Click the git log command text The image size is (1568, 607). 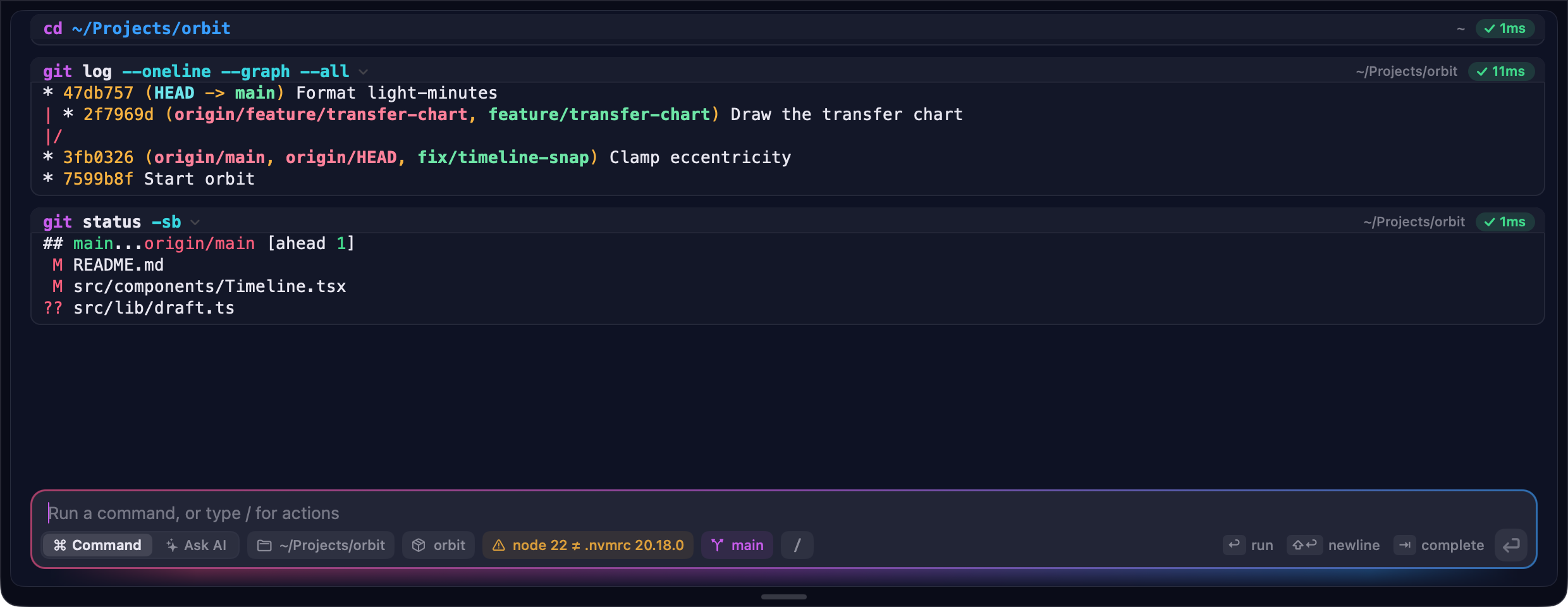(x=196, y=71)
